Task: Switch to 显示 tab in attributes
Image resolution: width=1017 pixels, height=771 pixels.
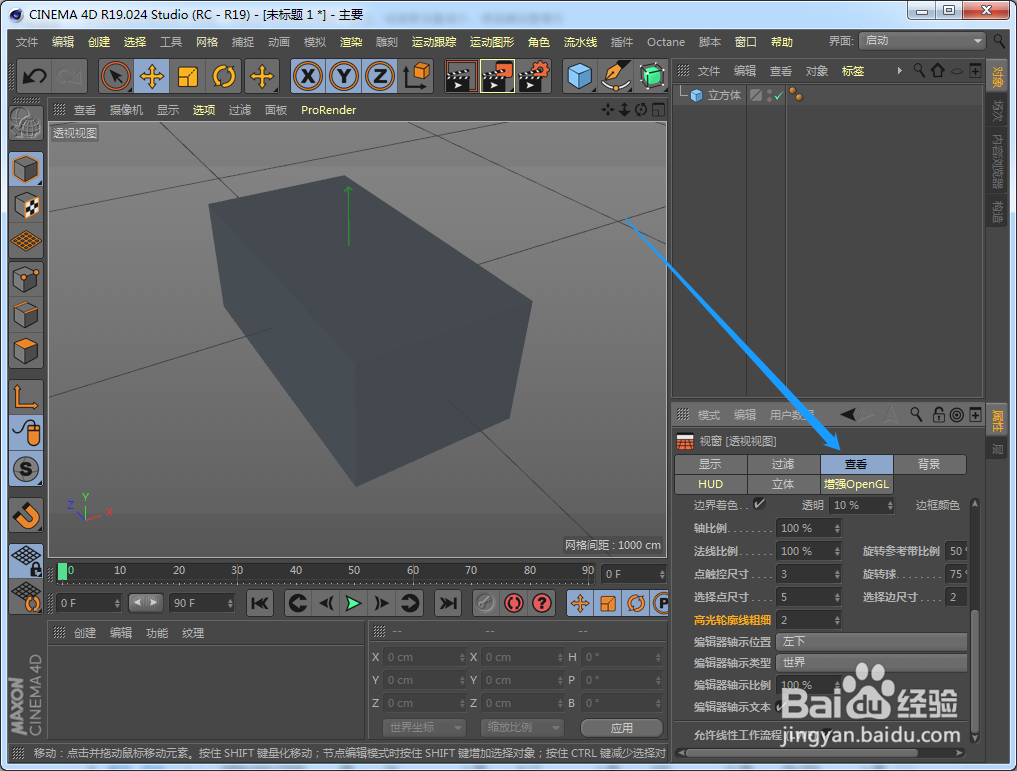Action: click(x=710, y=464)
